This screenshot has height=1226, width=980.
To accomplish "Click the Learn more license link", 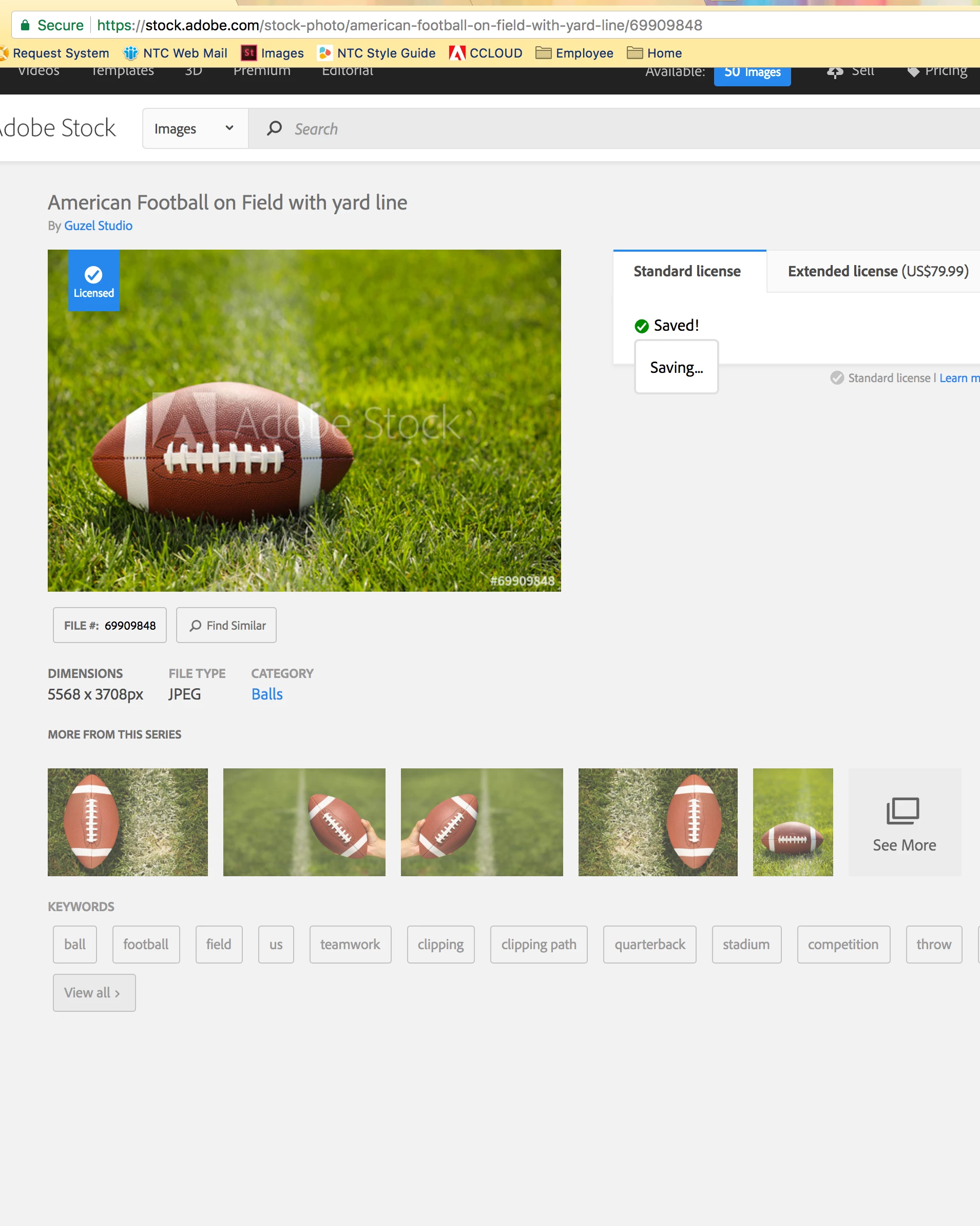I will pyautogui.click(x=959, y=378).
